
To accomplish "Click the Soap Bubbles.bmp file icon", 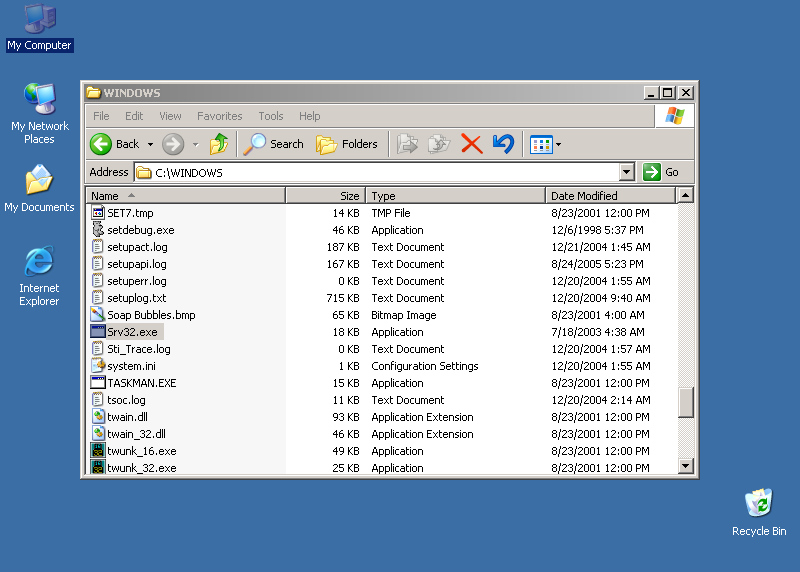I will [x=97, y=314].
